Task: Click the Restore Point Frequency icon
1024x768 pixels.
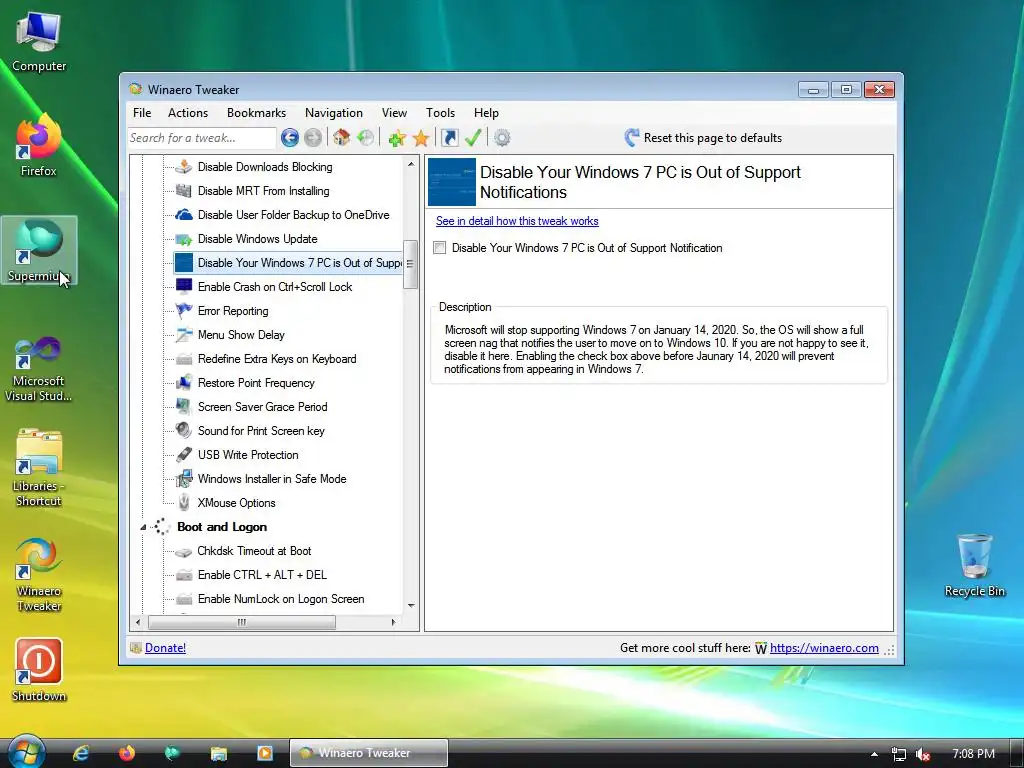Action: (x=184, y=383)
